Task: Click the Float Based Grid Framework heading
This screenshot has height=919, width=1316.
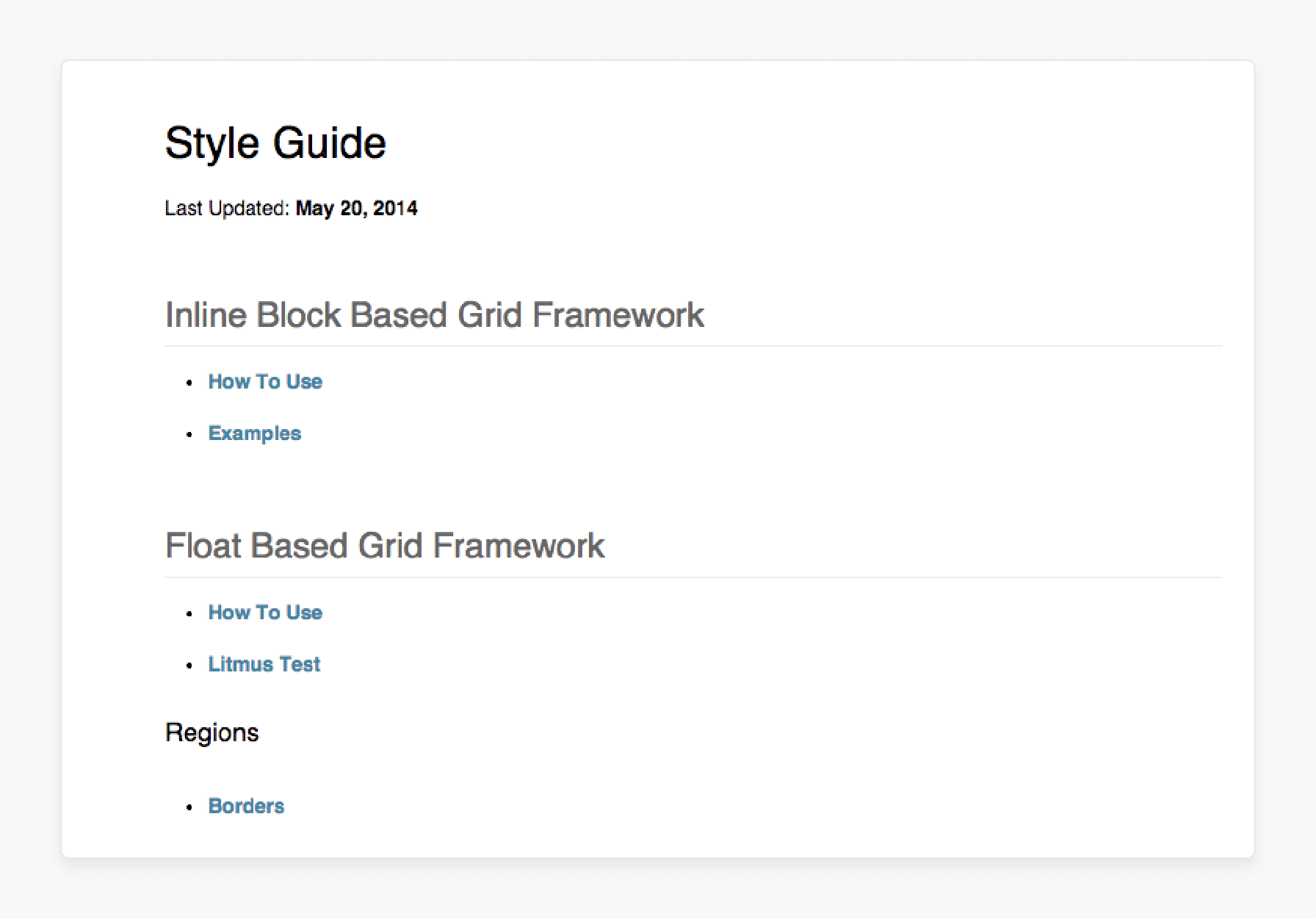Action: point(385,546)
